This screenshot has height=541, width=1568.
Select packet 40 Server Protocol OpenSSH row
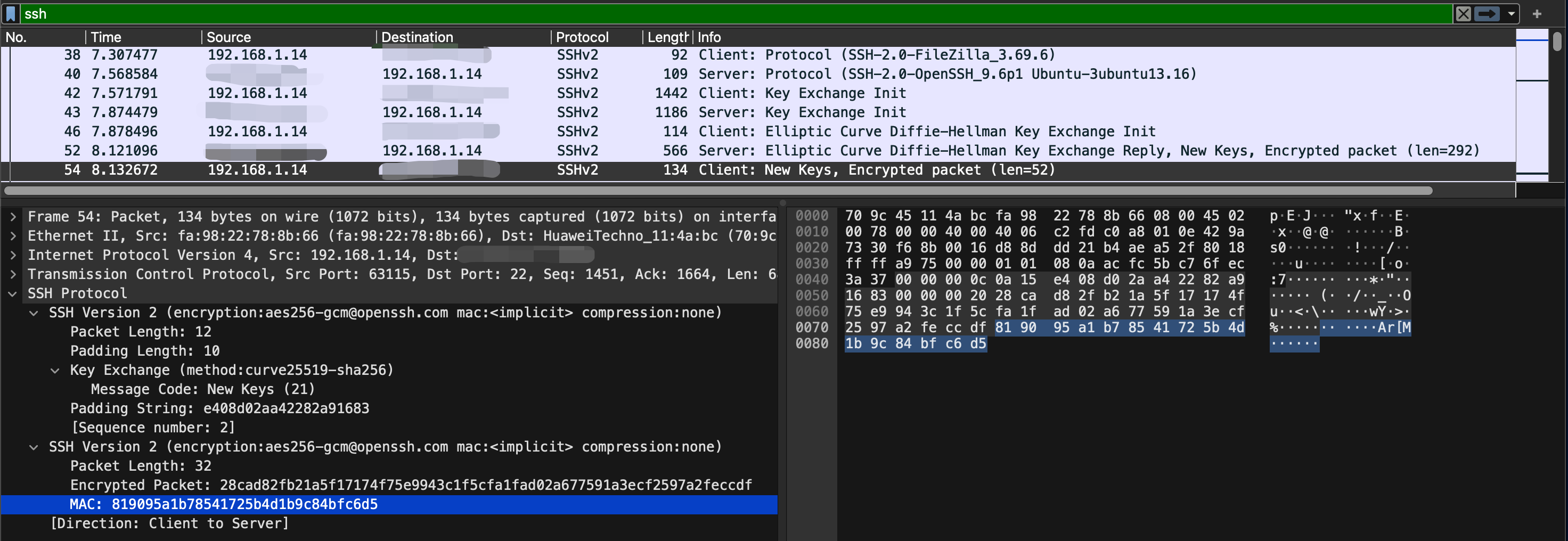[758, 74]
